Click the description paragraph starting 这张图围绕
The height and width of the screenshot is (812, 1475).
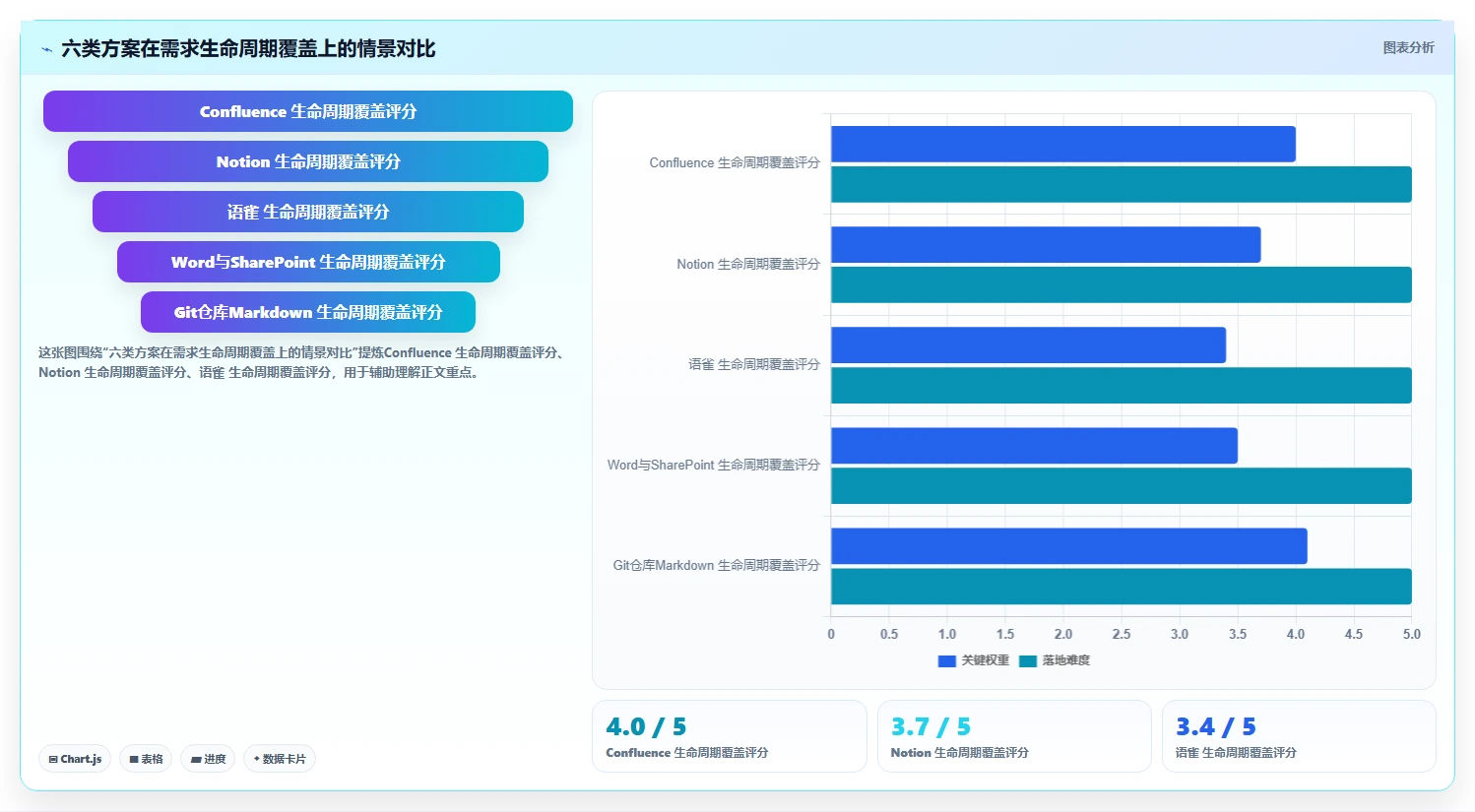302,362
